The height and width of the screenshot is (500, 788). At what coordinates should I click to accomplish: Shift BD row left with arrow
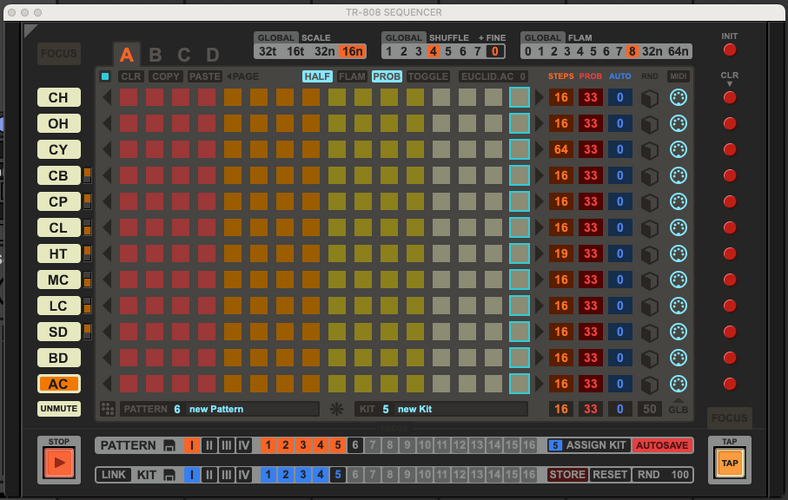pyautogui.click(x=107, y=358)
